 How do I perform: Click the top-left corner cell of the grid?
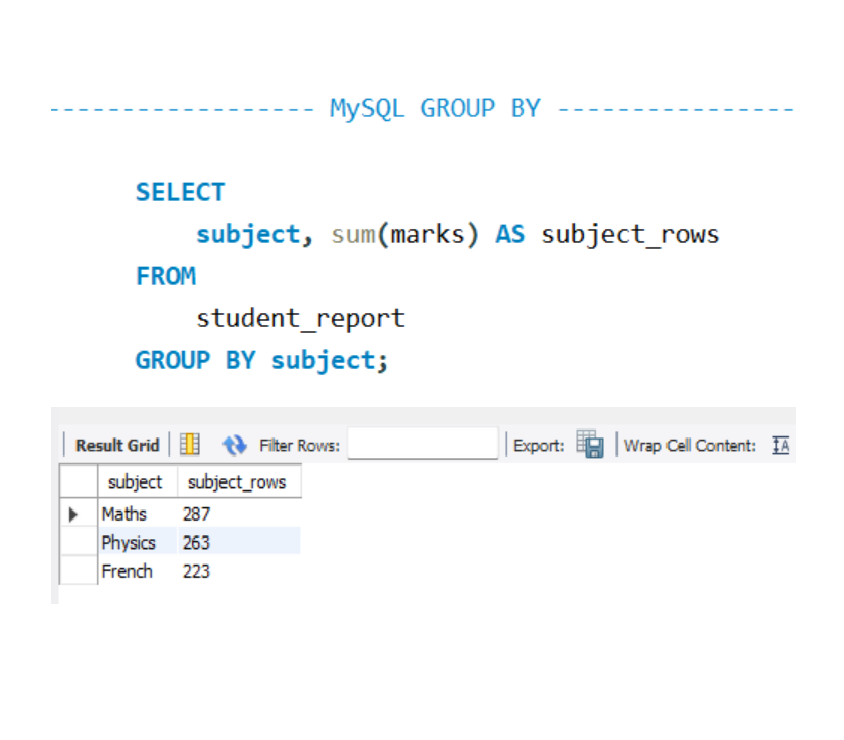click(x=79, y=482)
